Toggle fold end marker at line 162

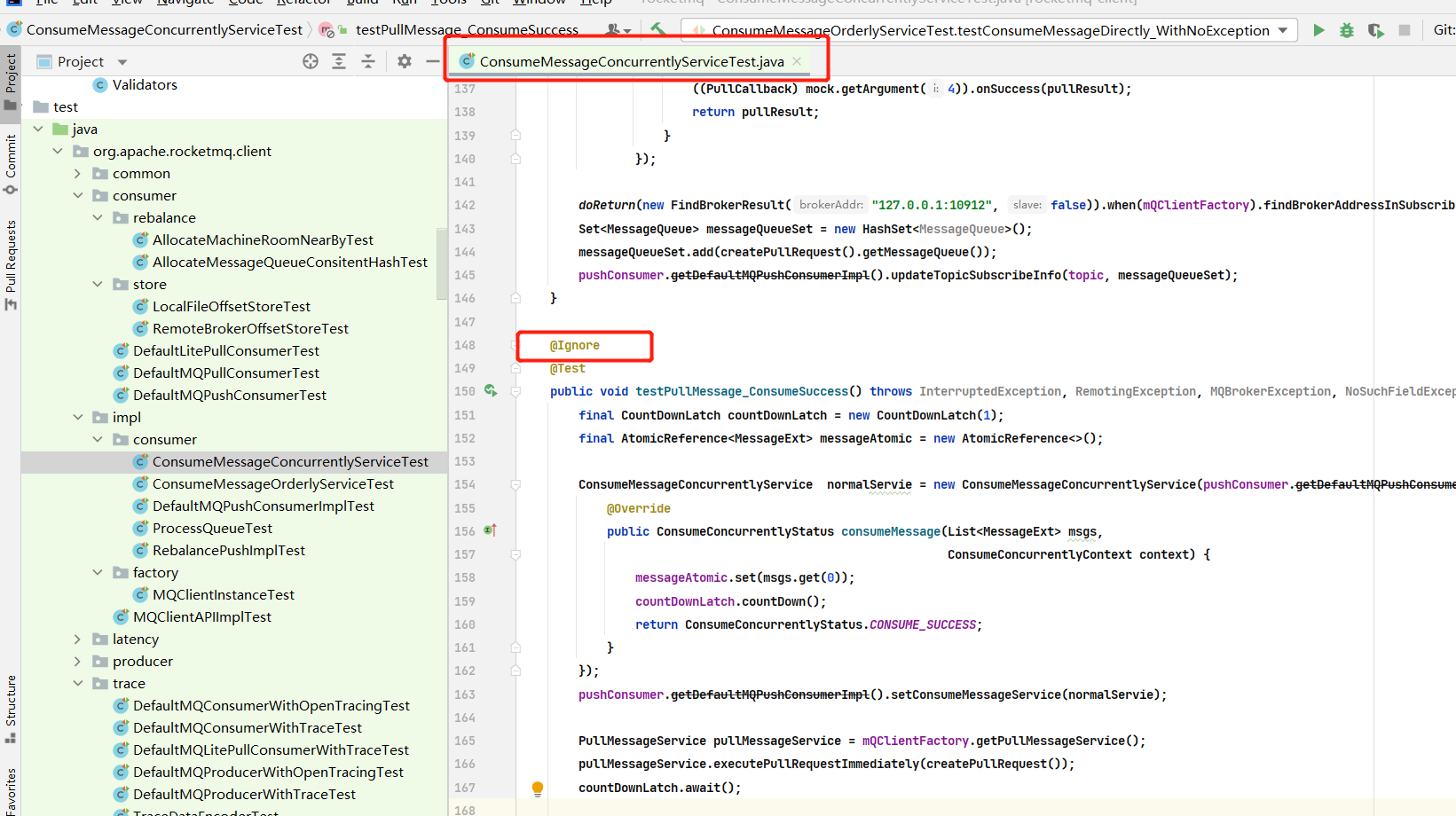point(516,671)
